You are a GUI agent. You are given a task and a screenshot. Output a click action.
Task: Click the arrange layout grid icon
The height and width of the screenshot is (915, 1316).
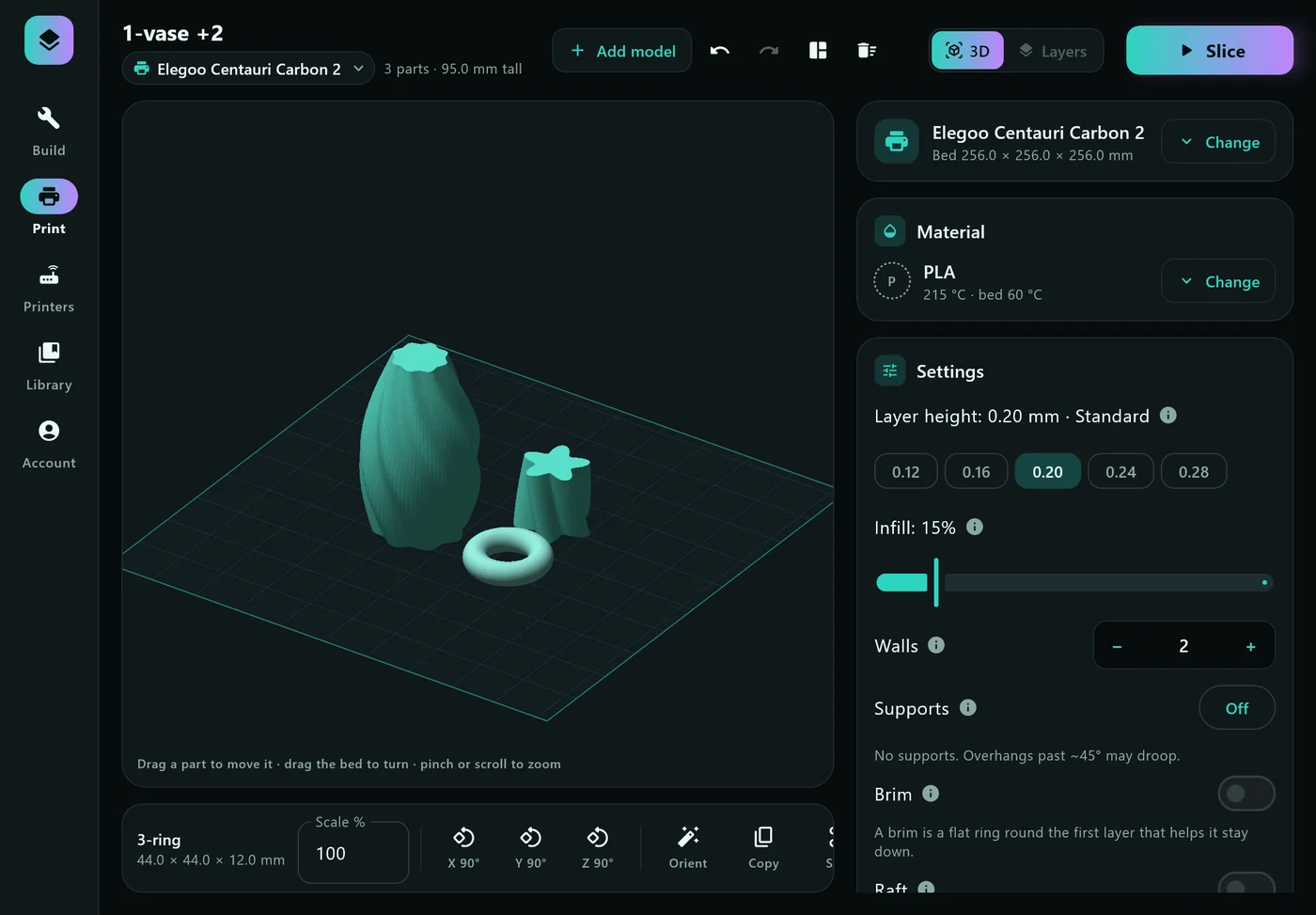coord(818,51)
